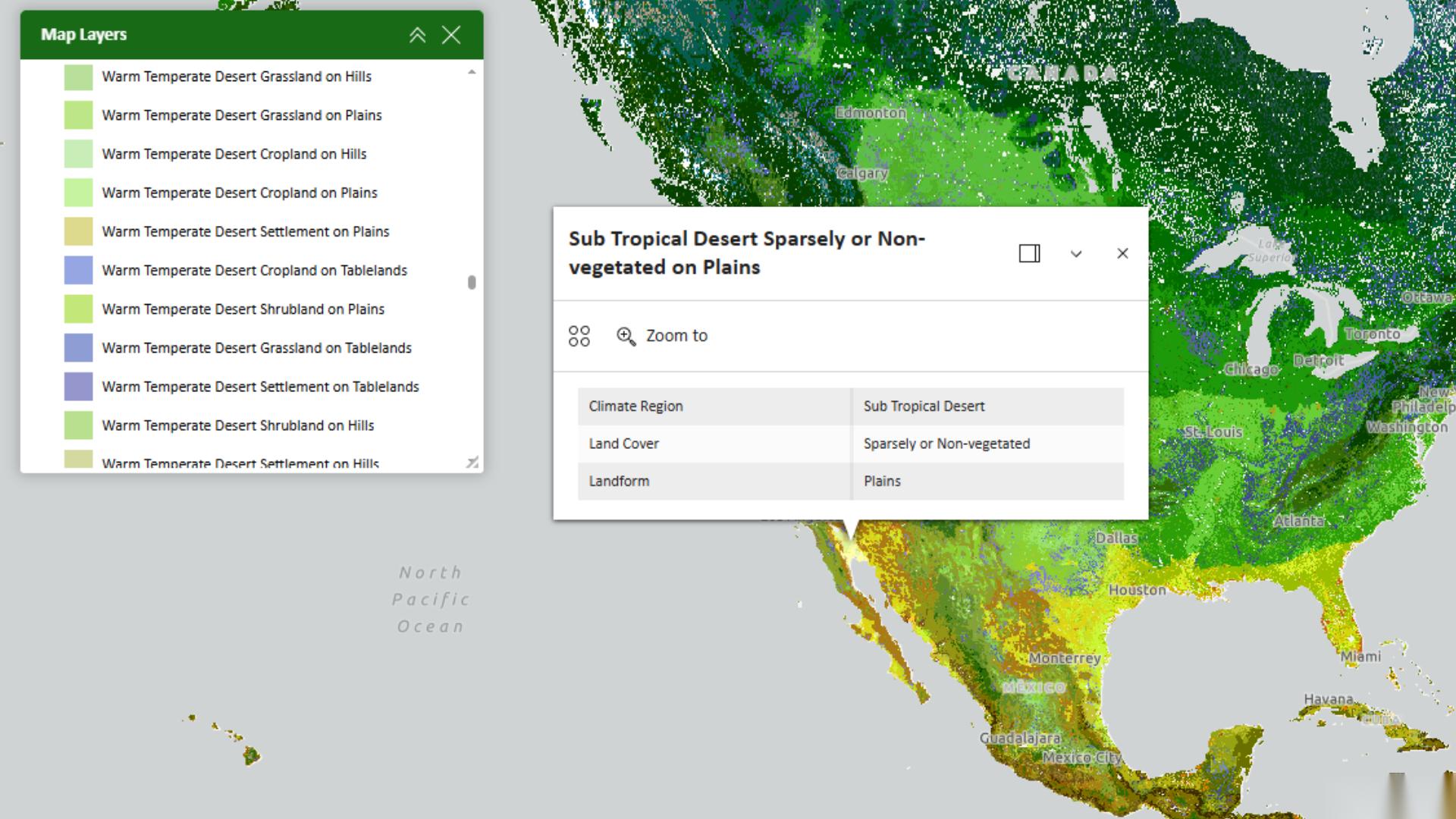
Task: Click the panel resize handle corner
Action: click(x=472, y=462)
